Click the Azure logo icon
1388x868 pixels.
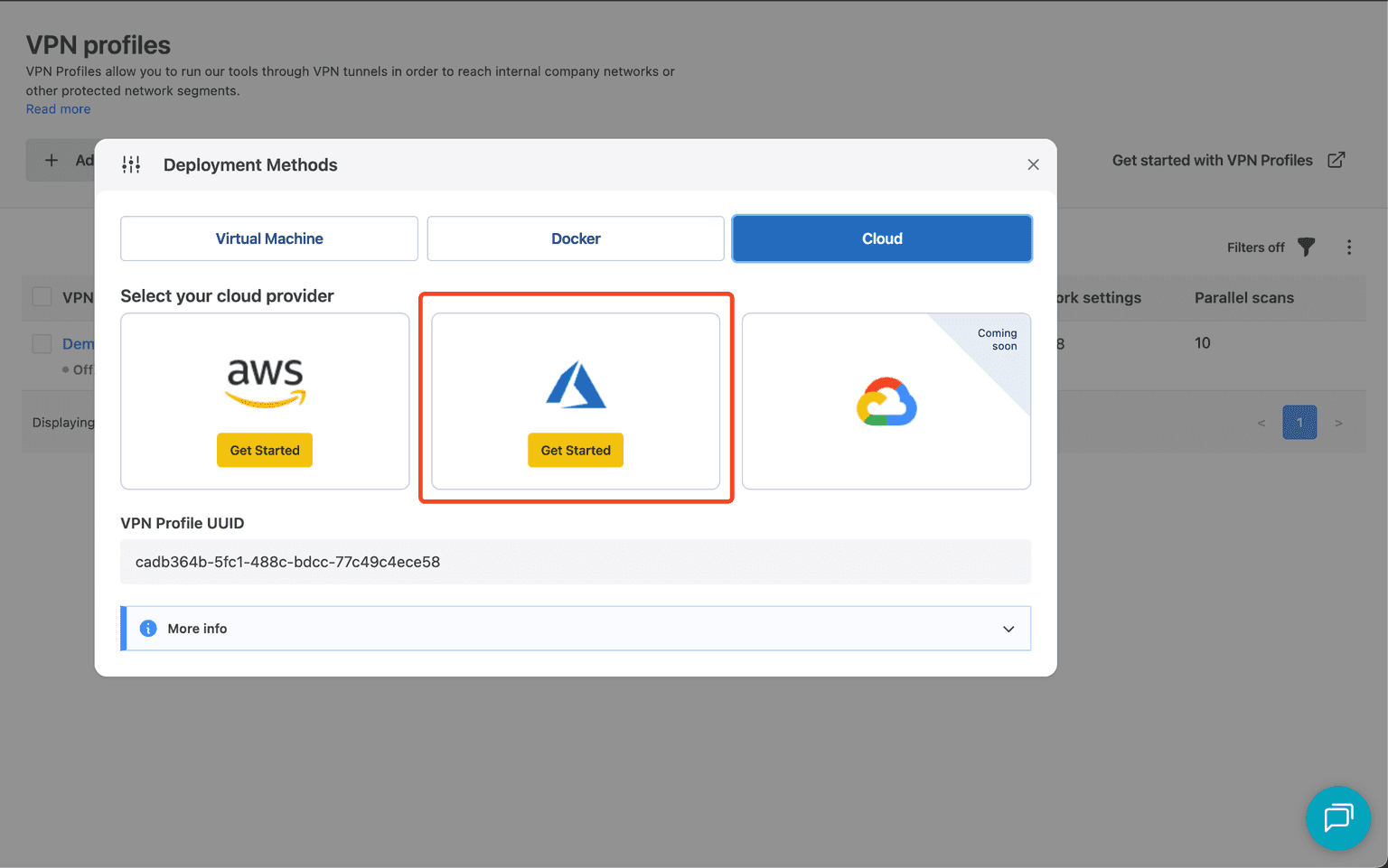(576, 385)
